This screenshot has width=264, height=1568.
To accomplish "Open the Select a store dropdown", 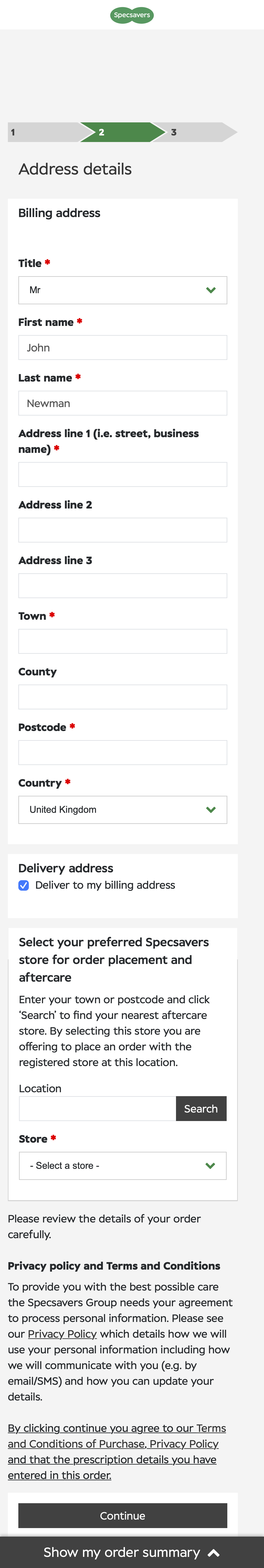I will [123, 1166].
